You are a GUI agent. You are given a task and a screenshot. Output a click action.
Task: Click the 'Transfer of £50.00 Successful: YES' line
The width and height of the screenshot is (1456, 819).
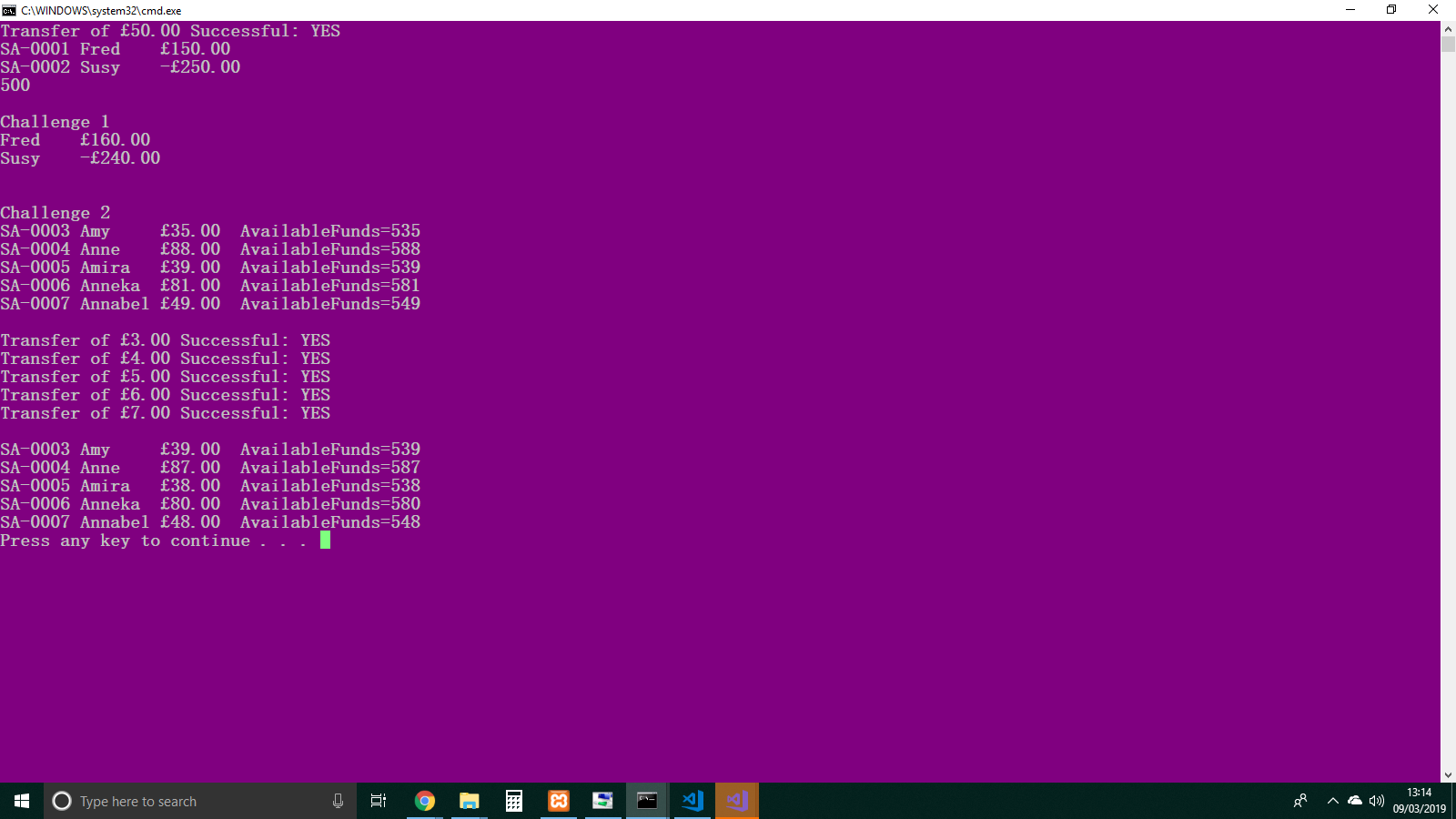point(170,31)
